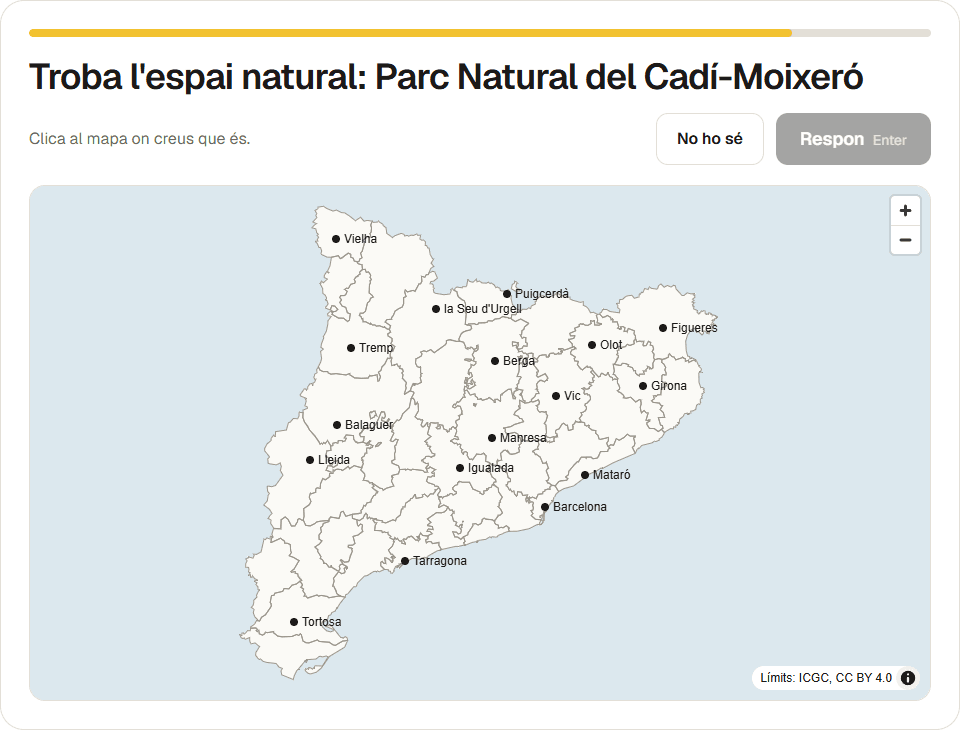
Task: Click the Tortosa label
Action: 321,622
